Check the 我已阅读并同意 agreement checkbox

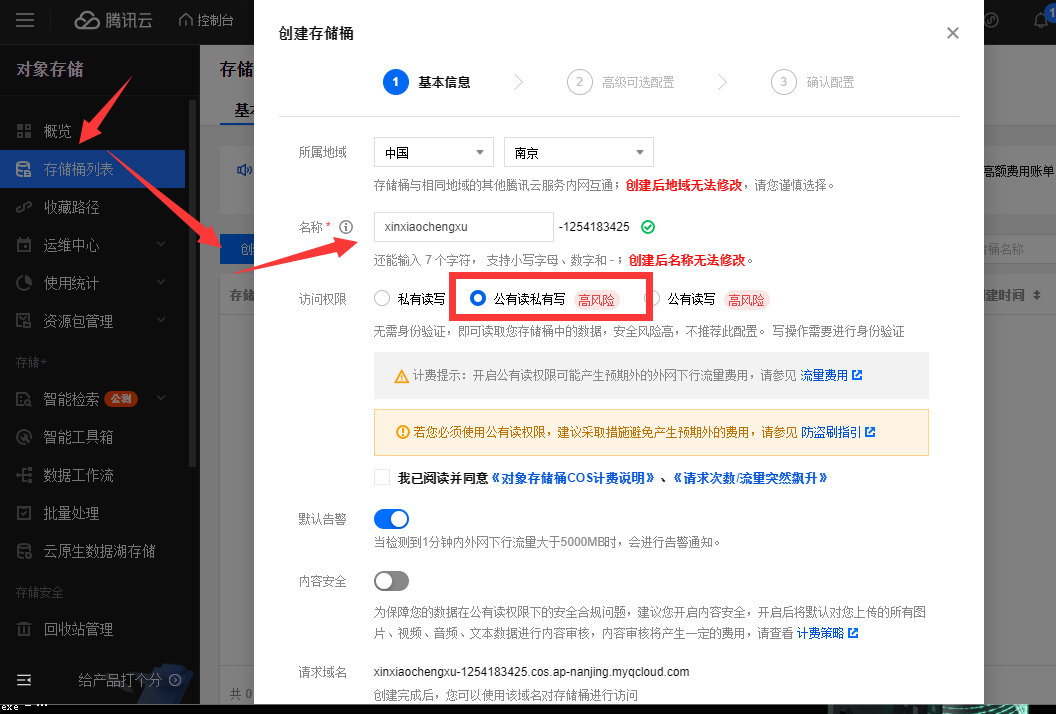[382, 478]
